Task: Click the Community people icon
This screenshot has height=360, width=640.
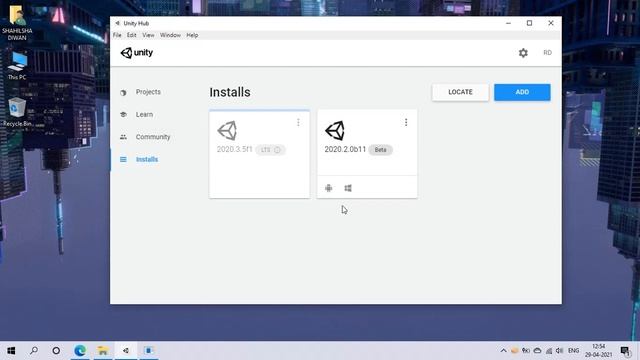Action: tap(123, 137)
